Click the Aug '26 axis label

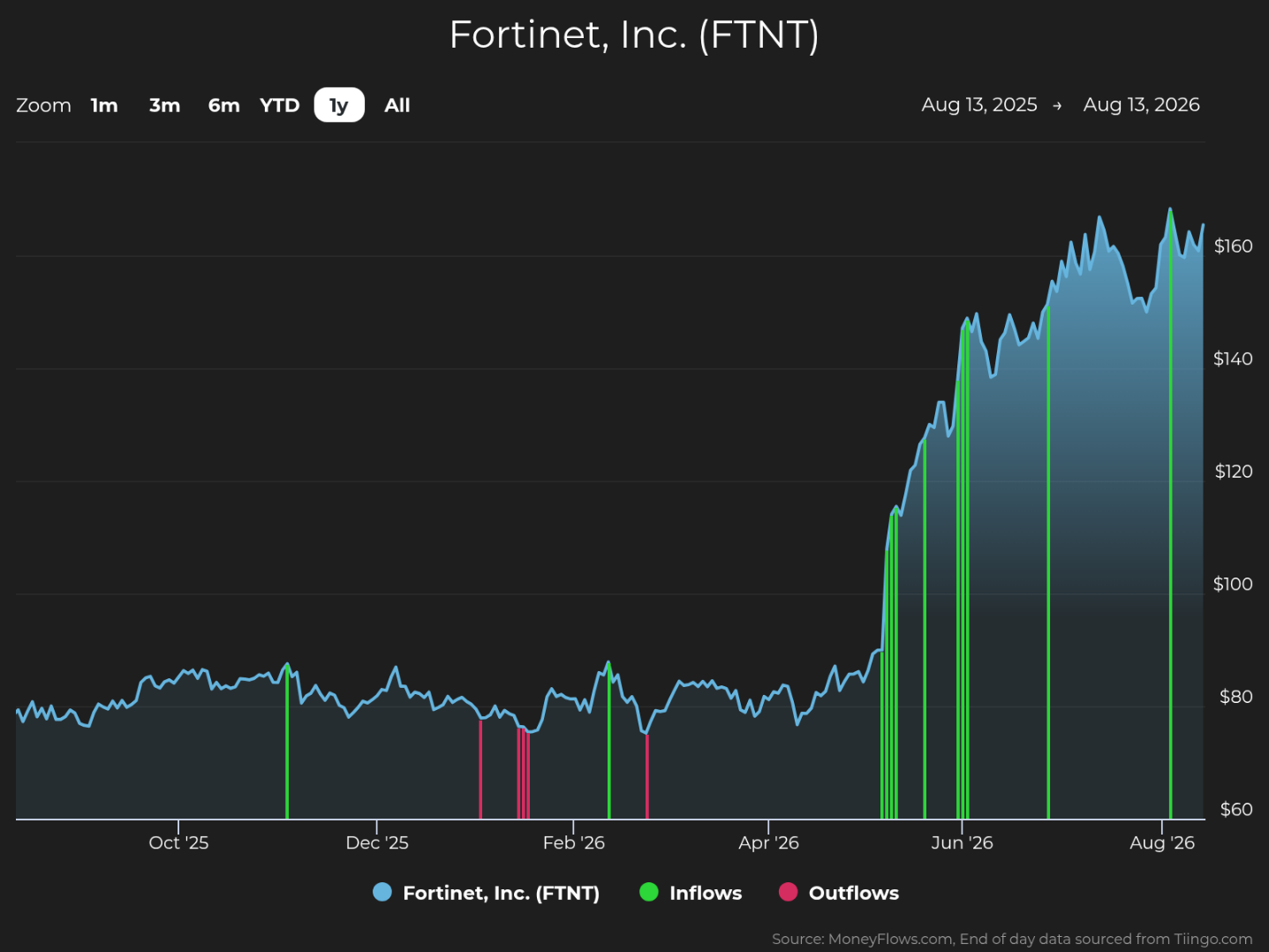[1162, 842]
